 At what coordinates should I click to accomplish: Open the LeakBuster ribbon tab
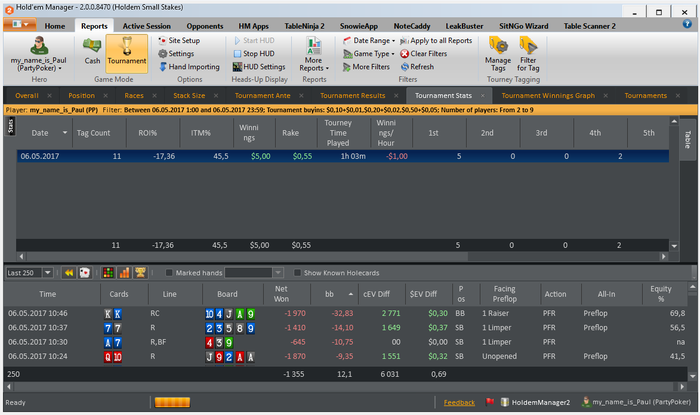tap(464, 26)
